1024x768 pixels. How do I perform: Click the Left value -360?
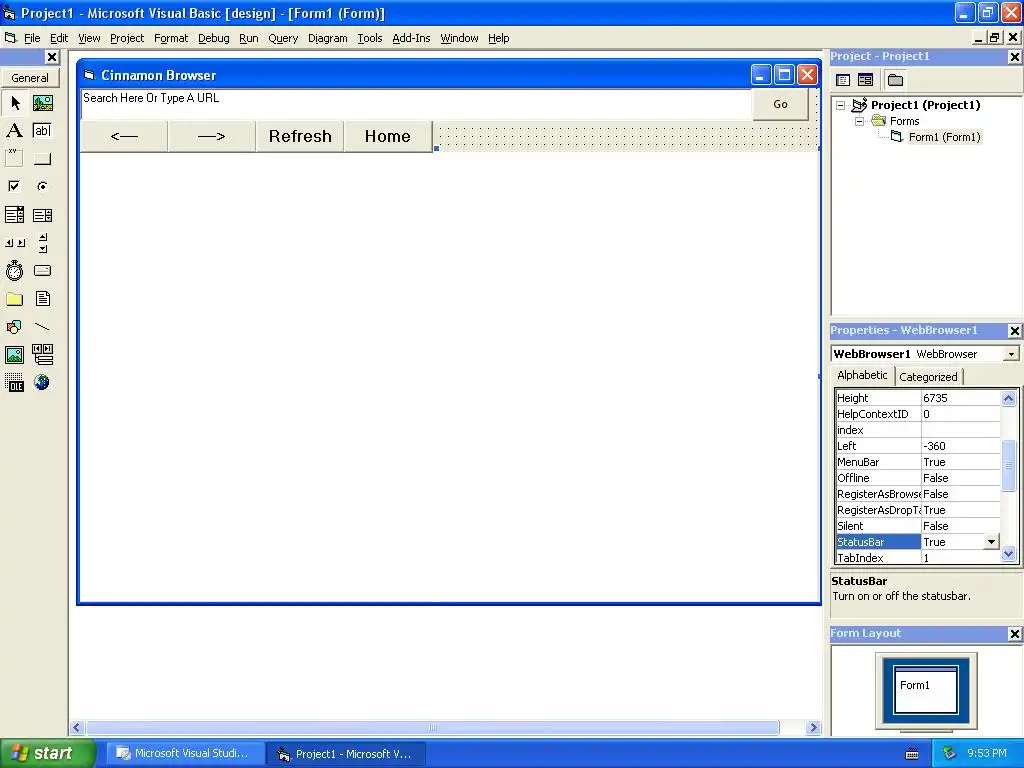[x=960, y=446]
